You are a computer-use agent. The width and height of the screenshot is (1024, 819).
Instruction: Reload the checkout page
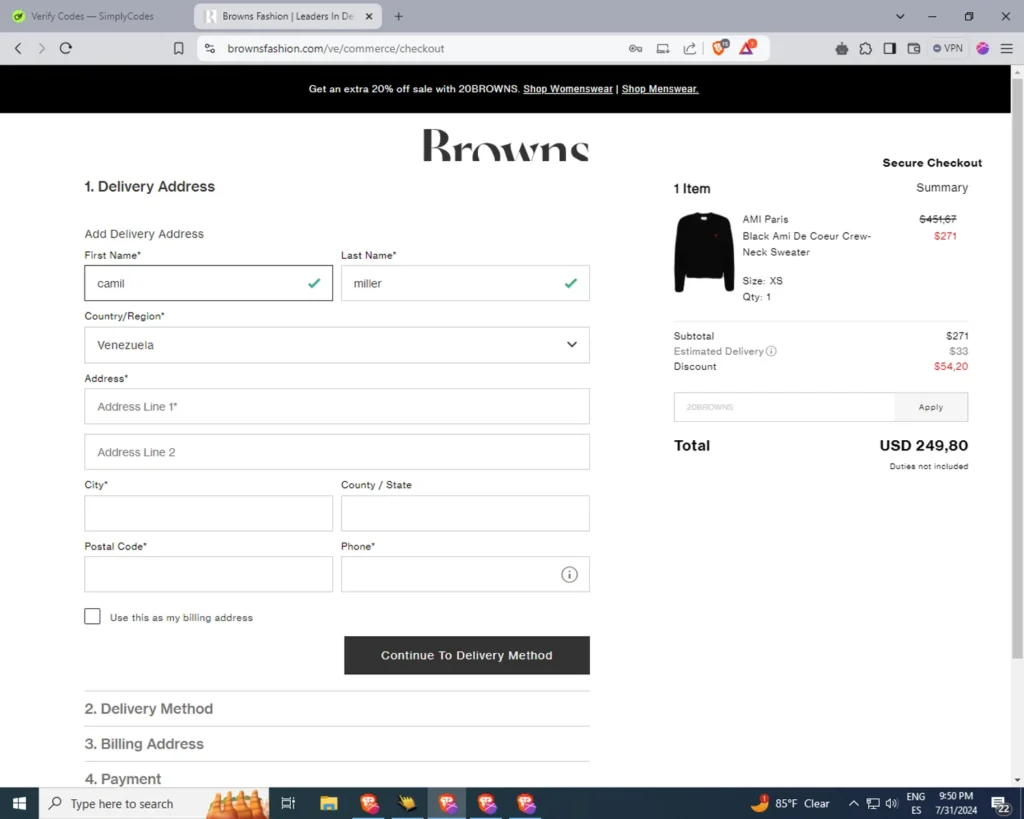point(66,48)
